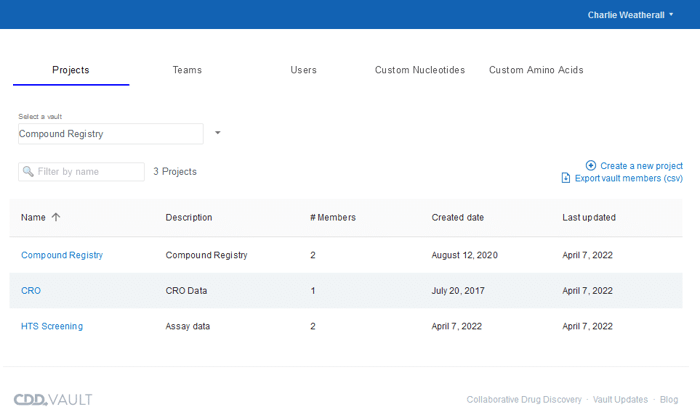Click the '3 Projects' count text
This screenshot has width=700, height=420.
tap(175, 171)
